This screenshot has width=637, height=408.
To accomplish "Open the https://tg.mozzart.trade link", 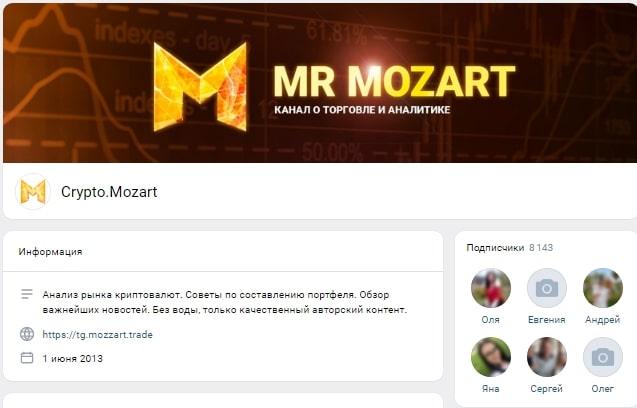I will click(98, 334).
